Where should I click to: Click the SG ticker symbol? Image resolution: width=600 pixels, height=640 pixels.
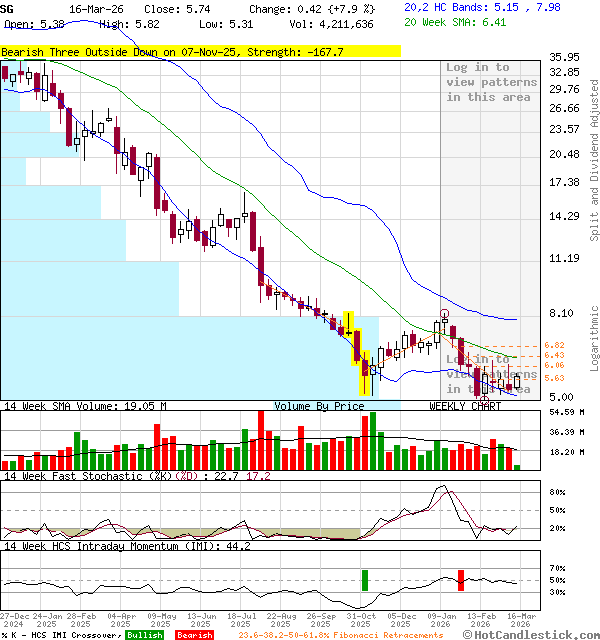pos(9,8)
